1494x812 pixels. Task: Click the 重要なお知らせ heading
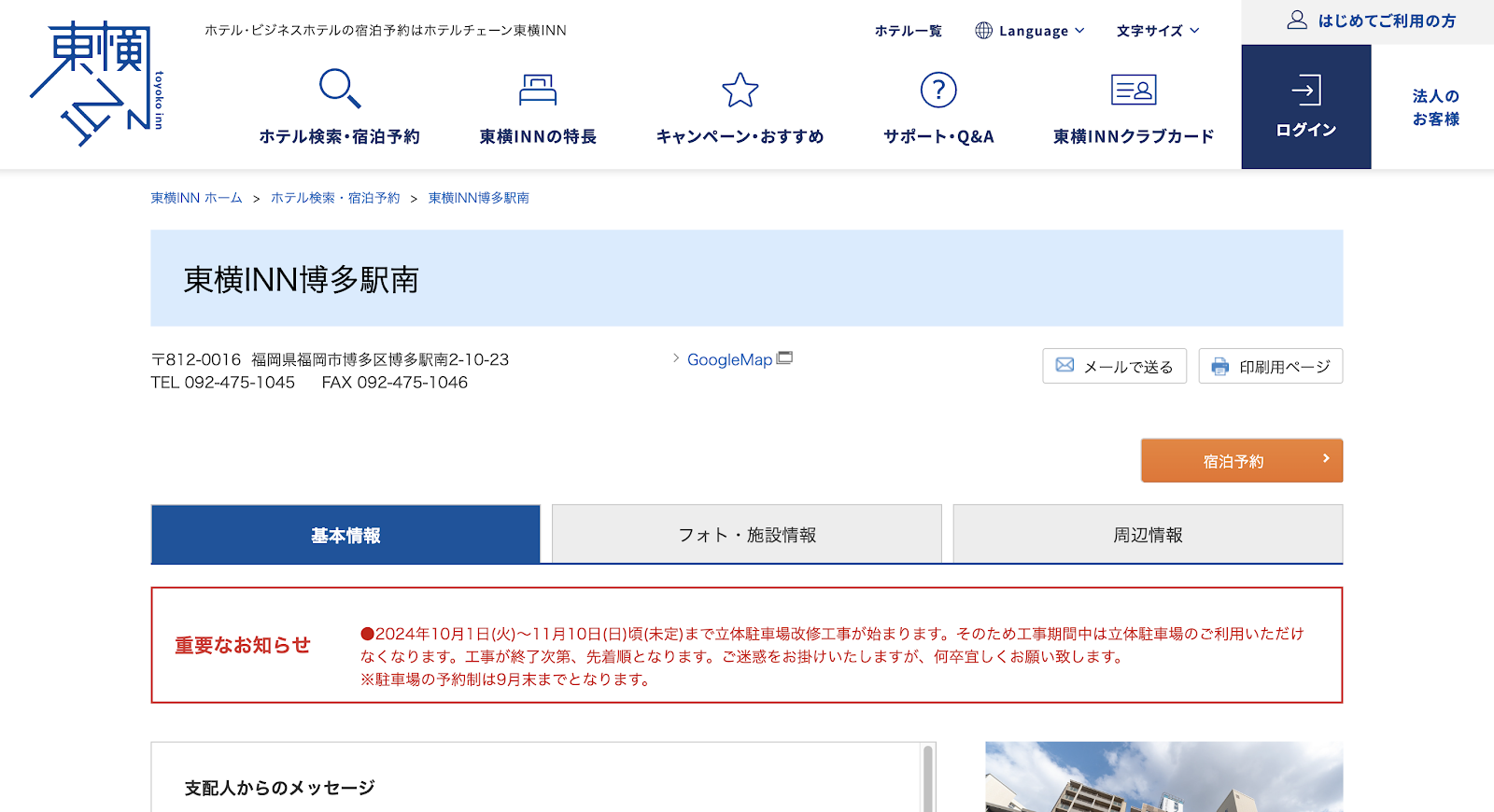pos(243,645)
